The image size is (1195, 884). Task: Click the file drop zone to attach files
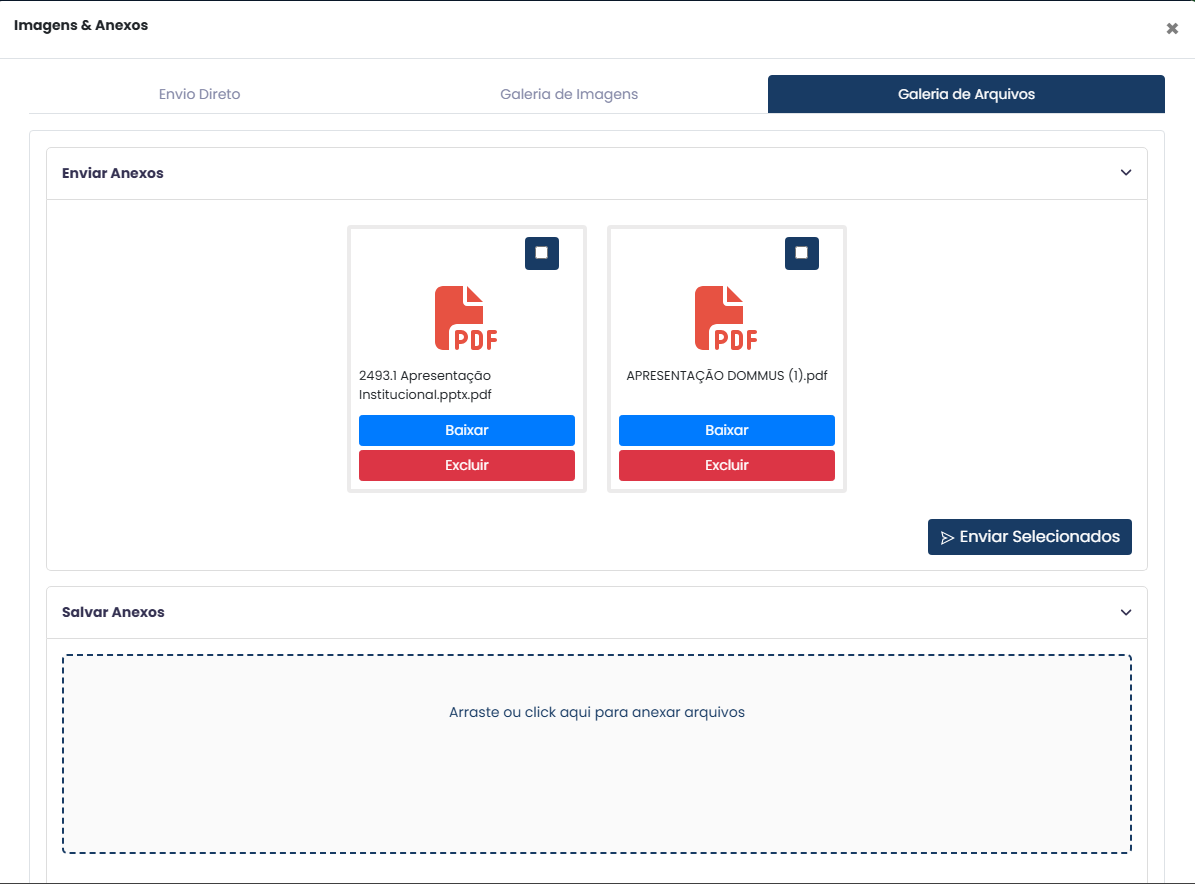[597, 753]
